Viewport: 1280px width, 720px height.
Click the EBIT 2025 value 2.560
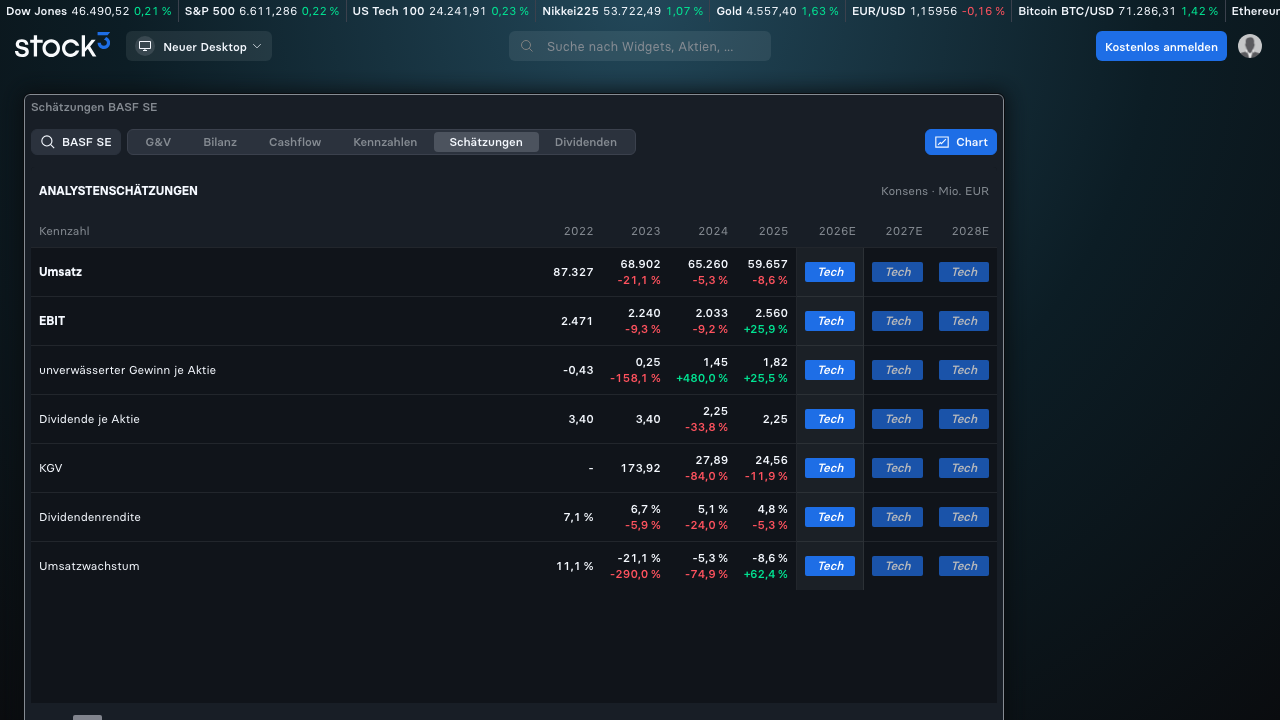click(x=772, y=313)
